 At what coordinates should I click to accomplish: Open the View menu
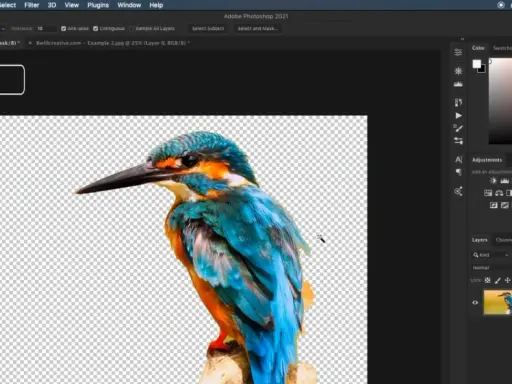point(72,5)
